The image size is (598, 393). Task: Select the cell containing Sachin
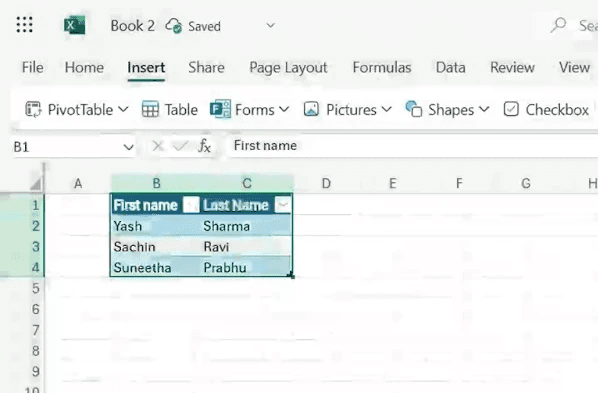point(156,246)
